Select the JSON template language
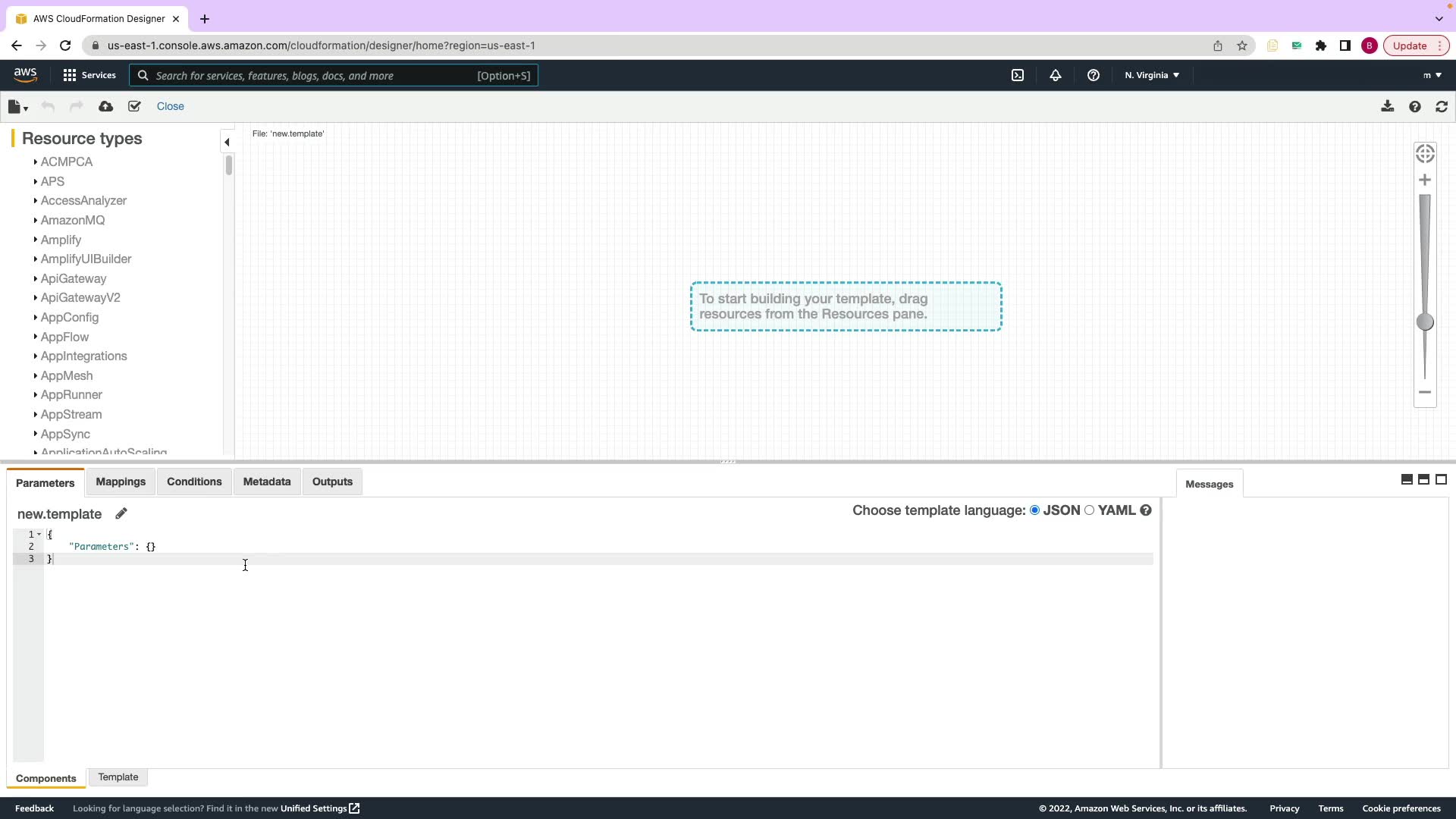This screenshot has width=1456, height=819. click(x=1034, y=510)
